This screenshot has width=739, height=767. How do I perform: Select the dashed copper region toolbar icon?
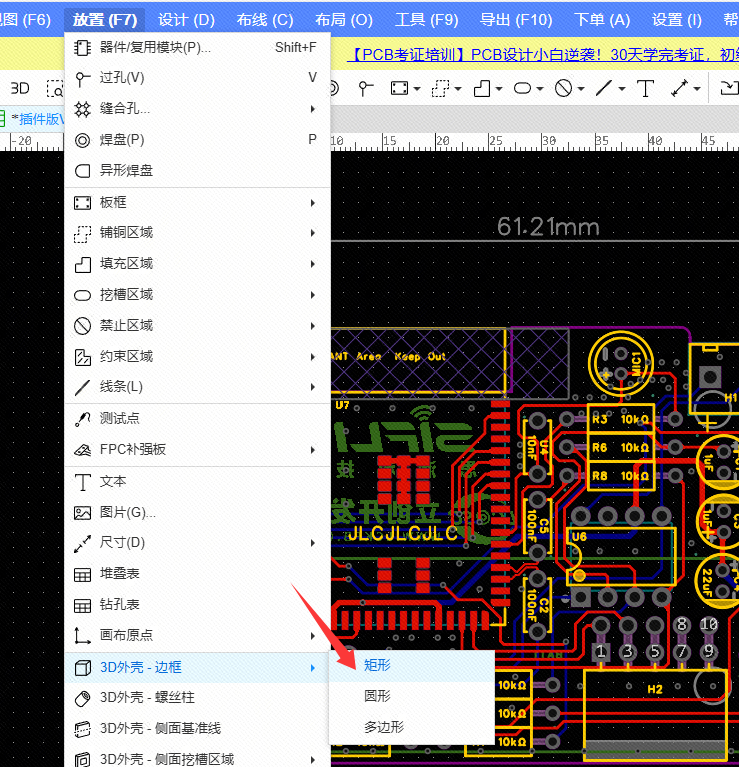(439, 89)
